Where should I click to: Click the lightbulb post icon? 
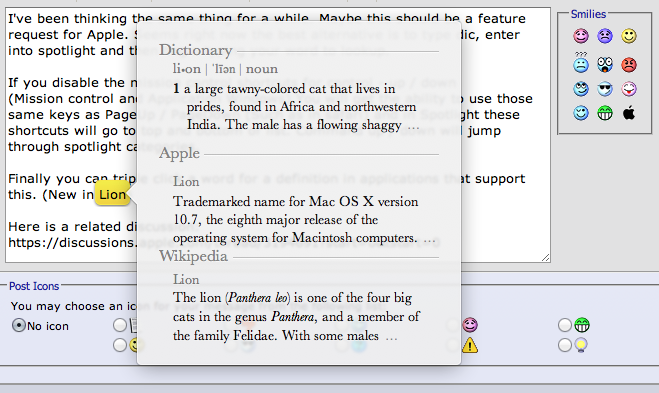(x=581, y=345)
